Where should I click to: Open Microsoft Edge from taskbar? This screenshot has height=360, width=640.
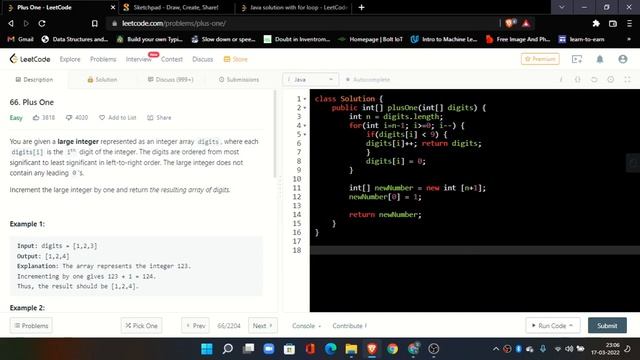pyautogui.click(x=331, y=349)
